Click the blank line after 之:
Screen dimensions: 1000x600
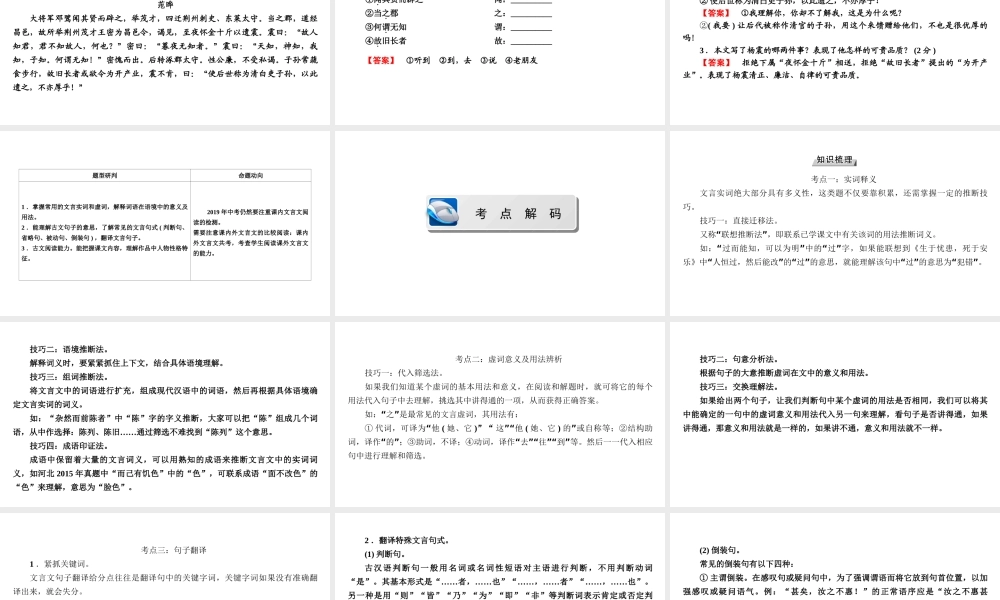[531, 15]
